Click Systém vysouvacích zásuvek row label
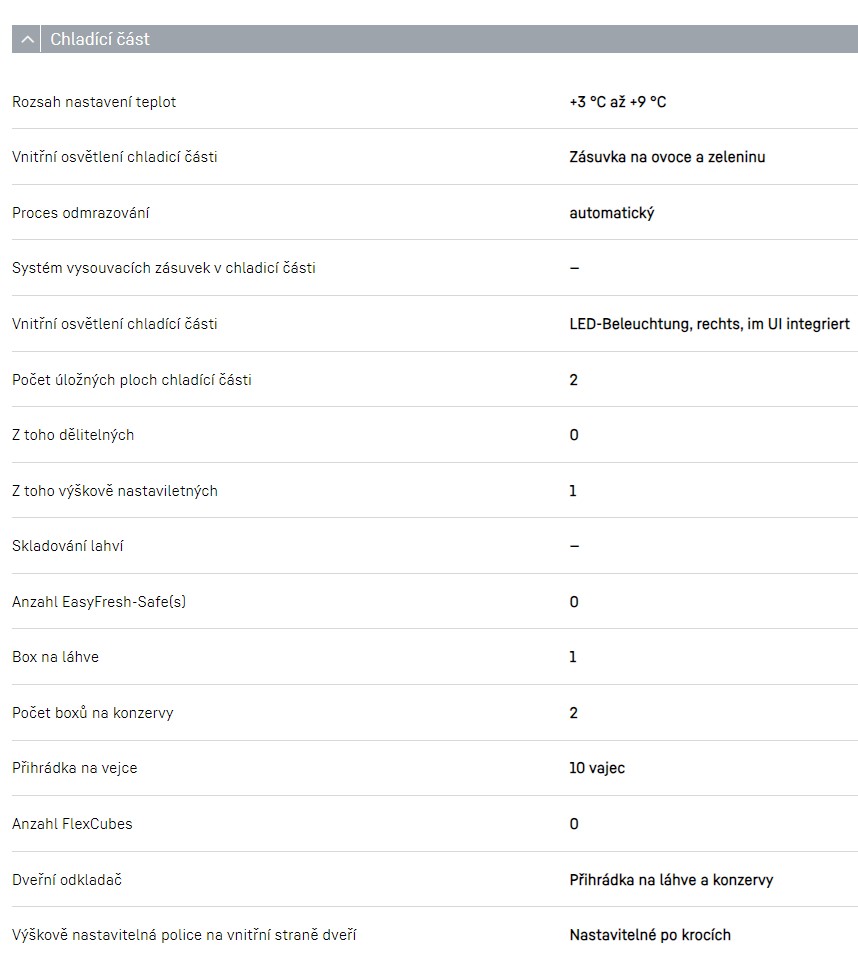 163,268
